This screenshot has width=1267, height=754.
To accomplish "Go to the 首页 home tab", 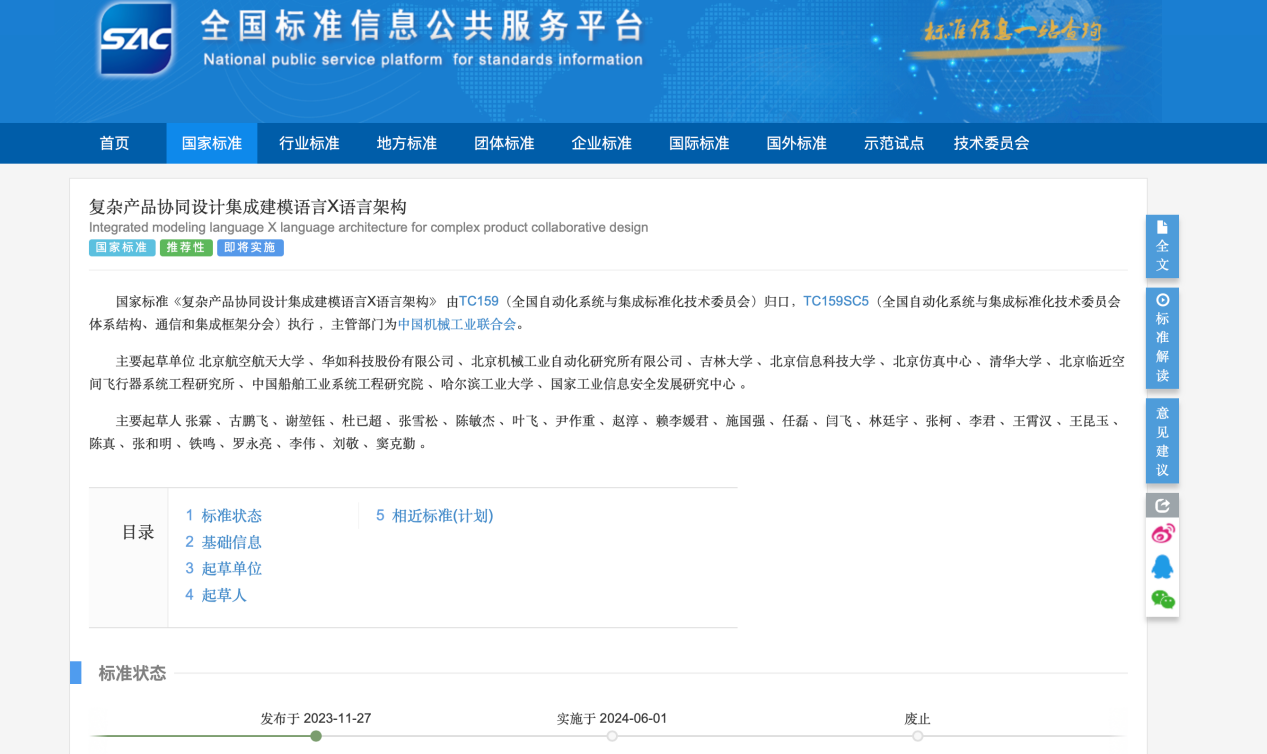I will coord(115,143).
